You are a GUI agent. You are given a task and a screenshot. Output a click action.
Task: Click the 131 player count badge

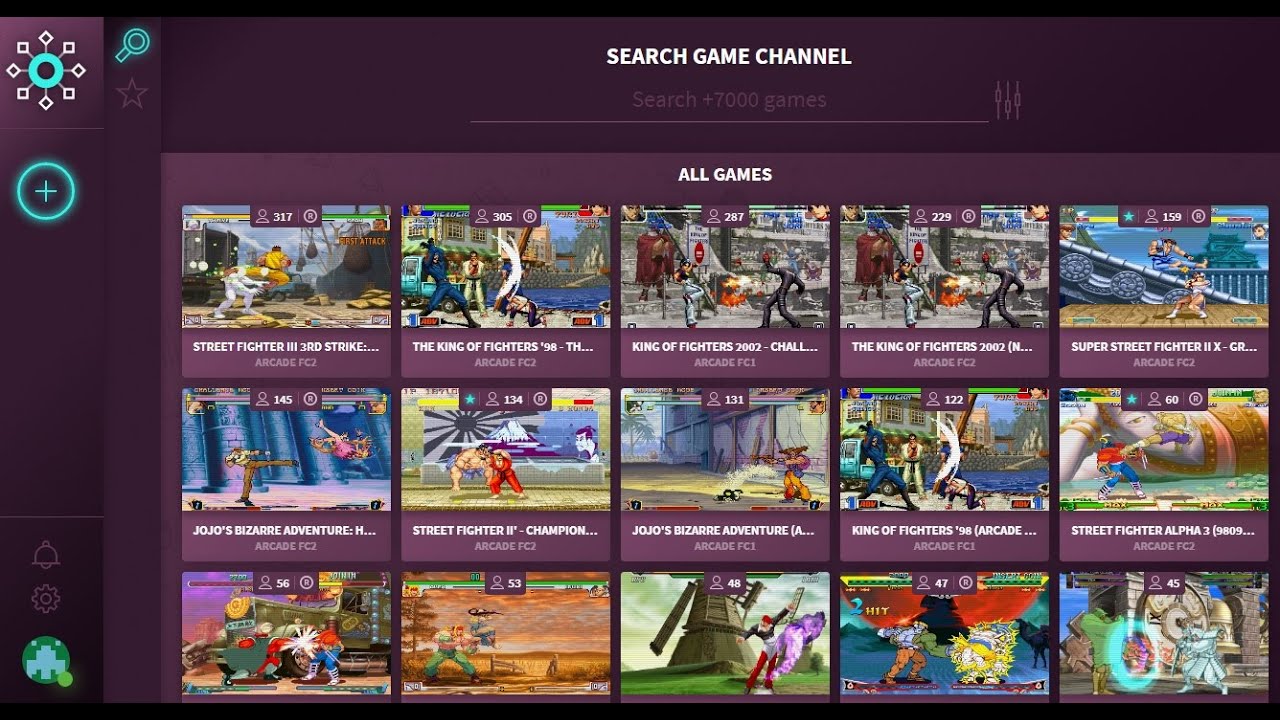725,399
